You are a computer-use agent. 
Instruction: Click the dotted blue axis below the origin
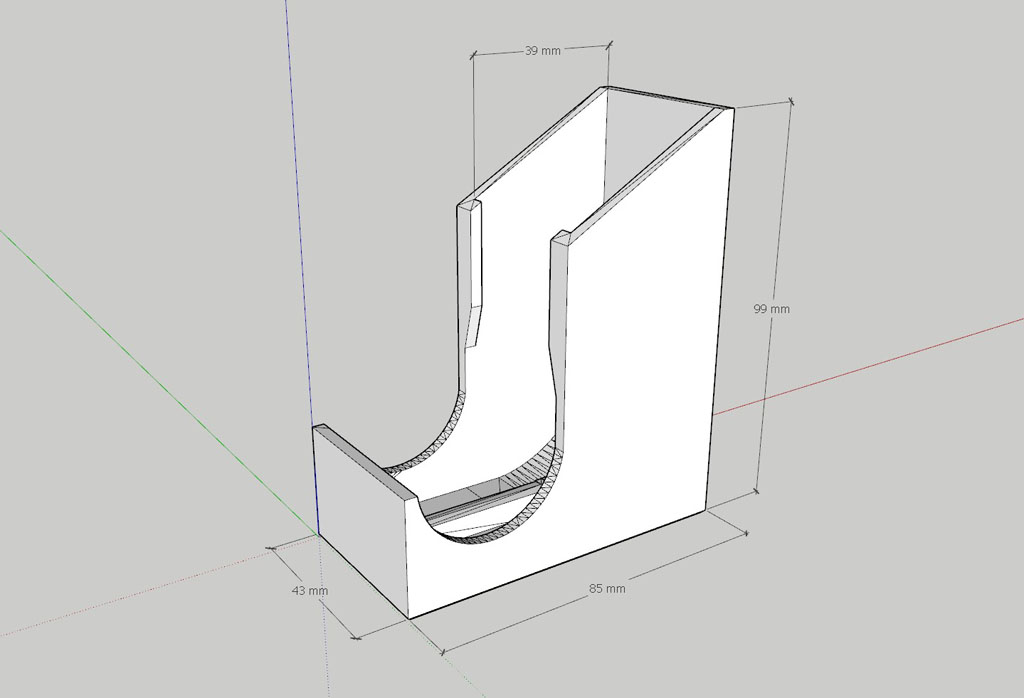click(324, 620)
